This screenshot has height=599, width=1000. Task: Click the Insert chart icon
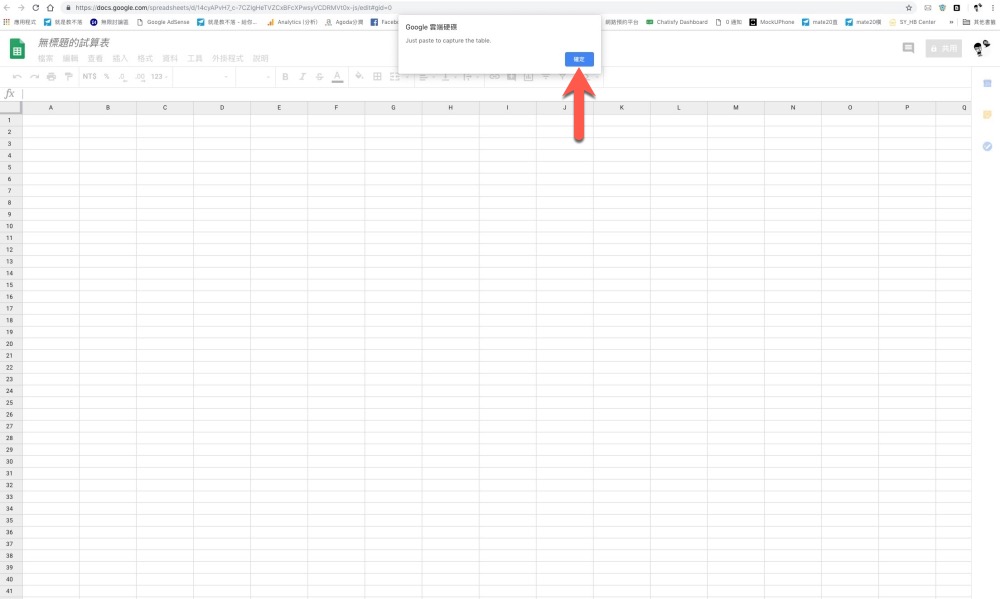[x=529, y=77]
